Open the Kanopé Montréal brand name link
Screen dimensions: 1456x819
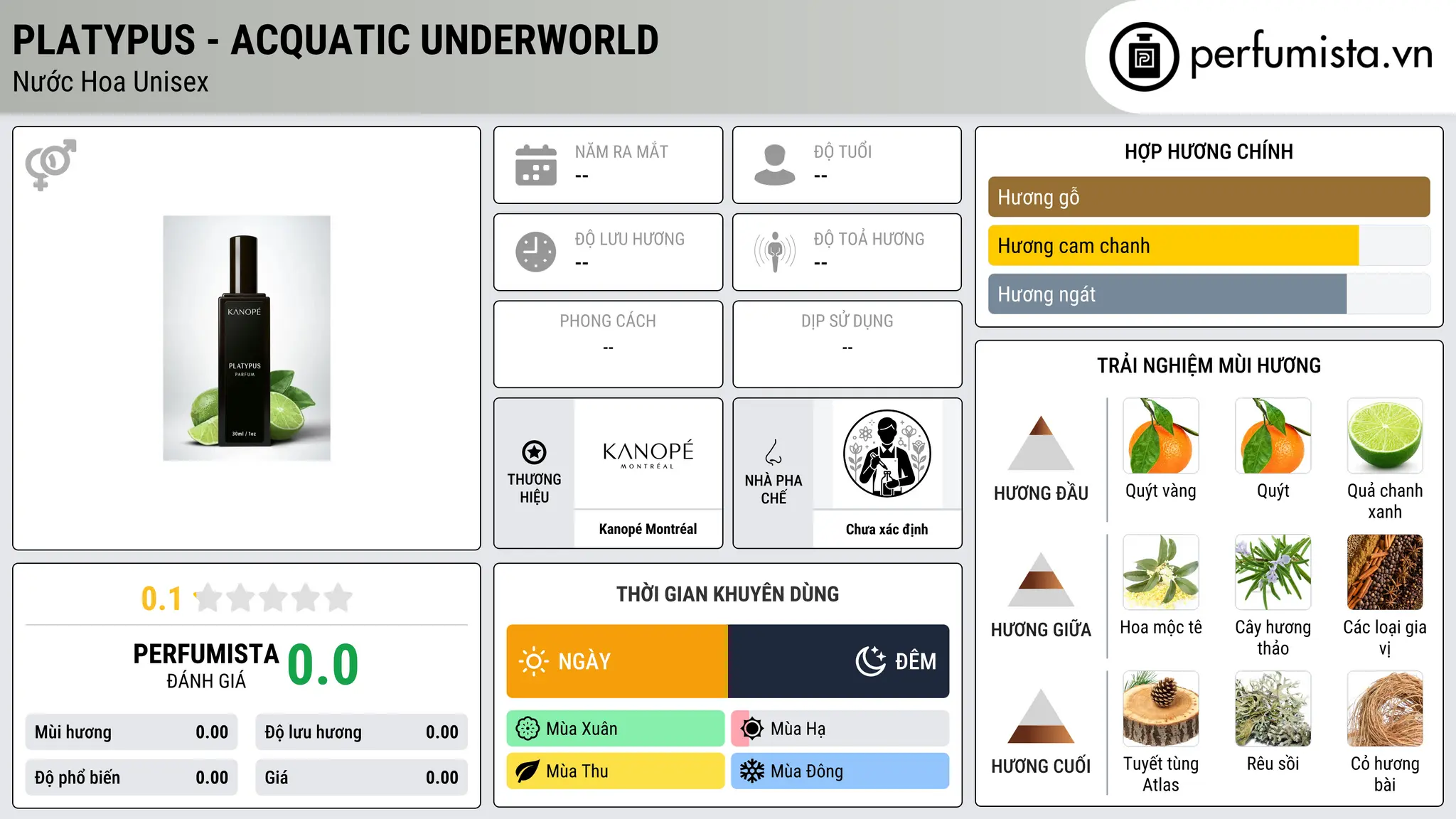click(648, 529)
